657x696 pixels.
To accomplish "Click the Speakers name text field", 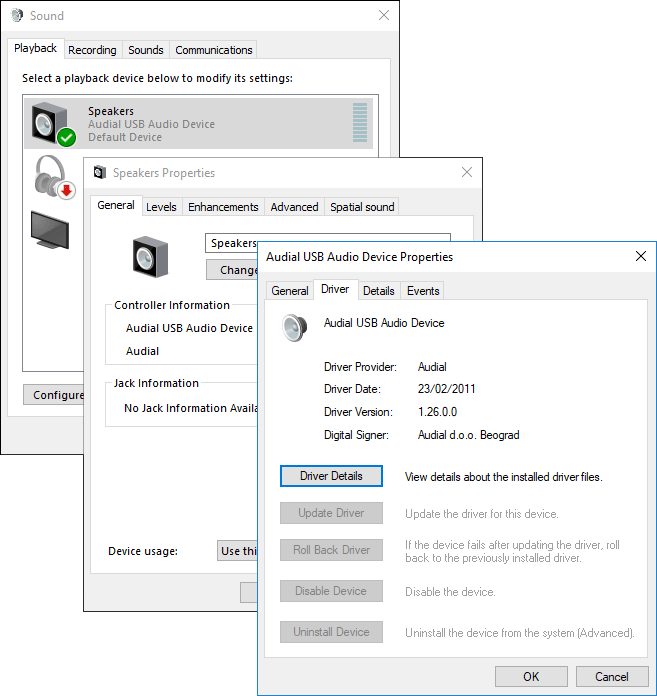I will coord(231,243).
